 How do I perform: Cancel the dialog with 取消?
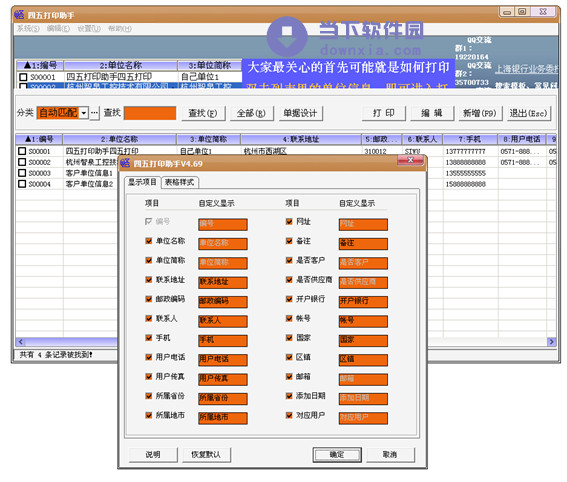[390, 455]
